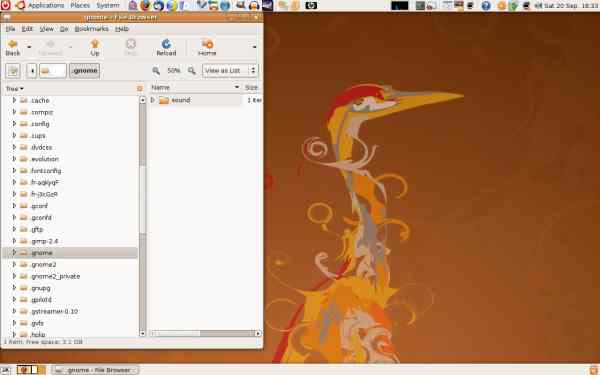Open the Edit menu

click(x=27, y=29)
